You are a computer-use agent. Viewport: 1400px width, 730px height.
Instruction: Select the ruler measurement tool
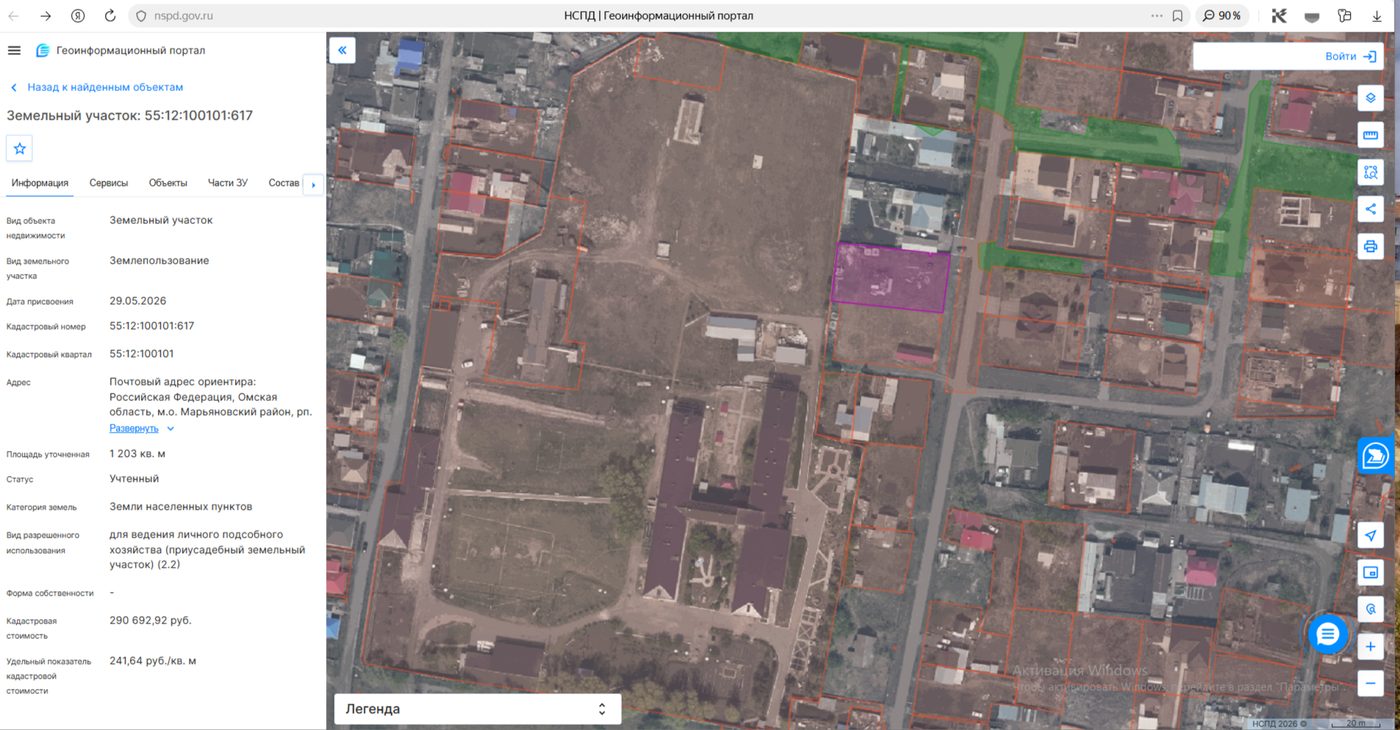(1370, 135)
